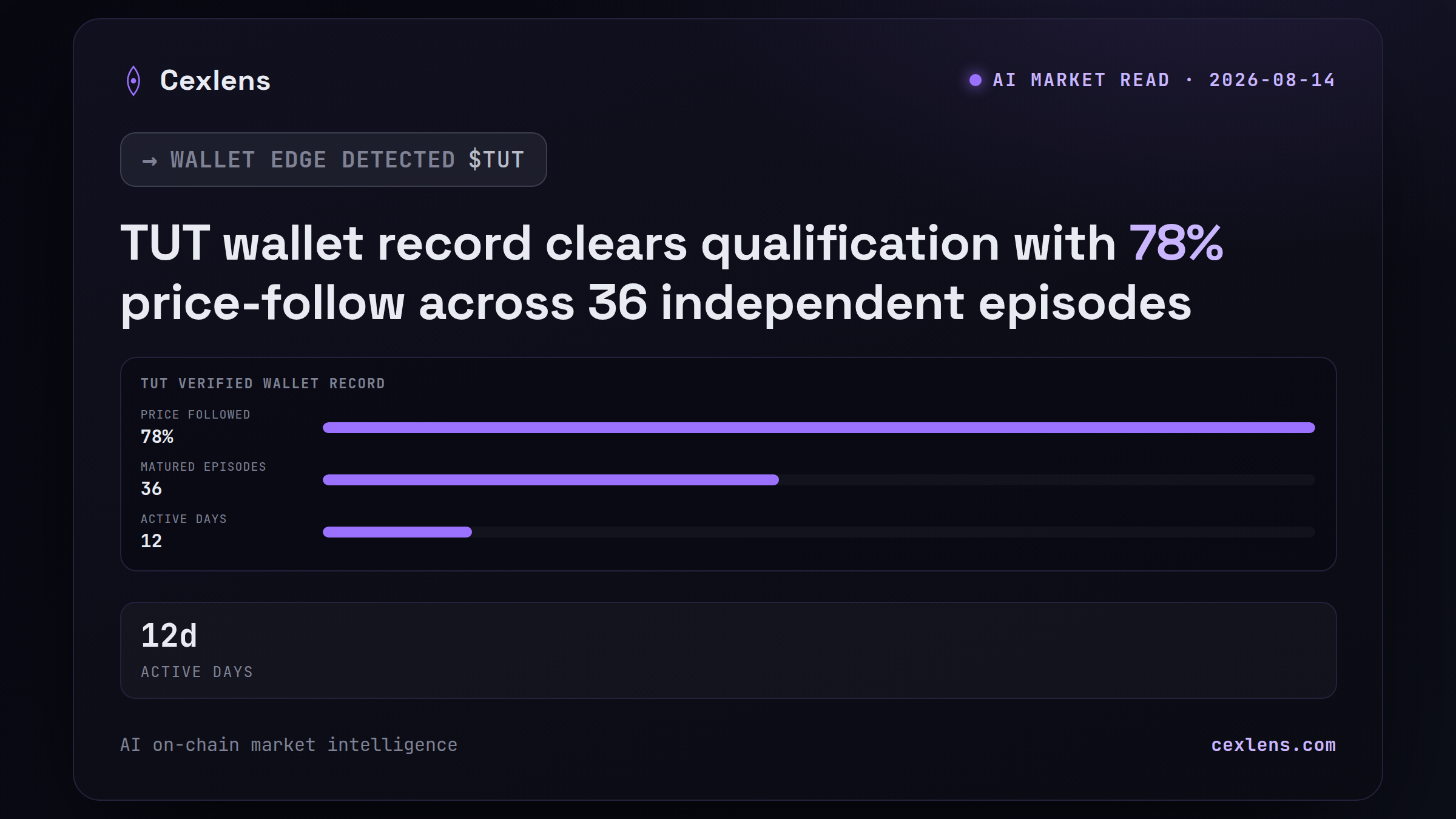
Task: Click the ACTIVE DAYS 12 value in record
Action: [151, 541]
